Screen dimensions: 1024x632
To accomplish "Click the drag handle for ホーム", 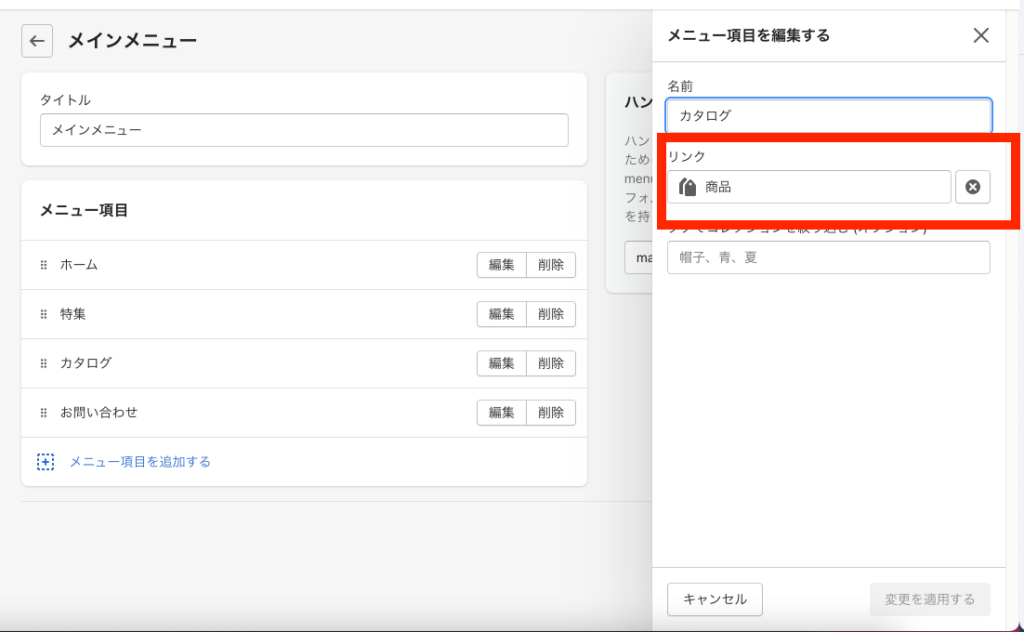I will pos(44,265).
